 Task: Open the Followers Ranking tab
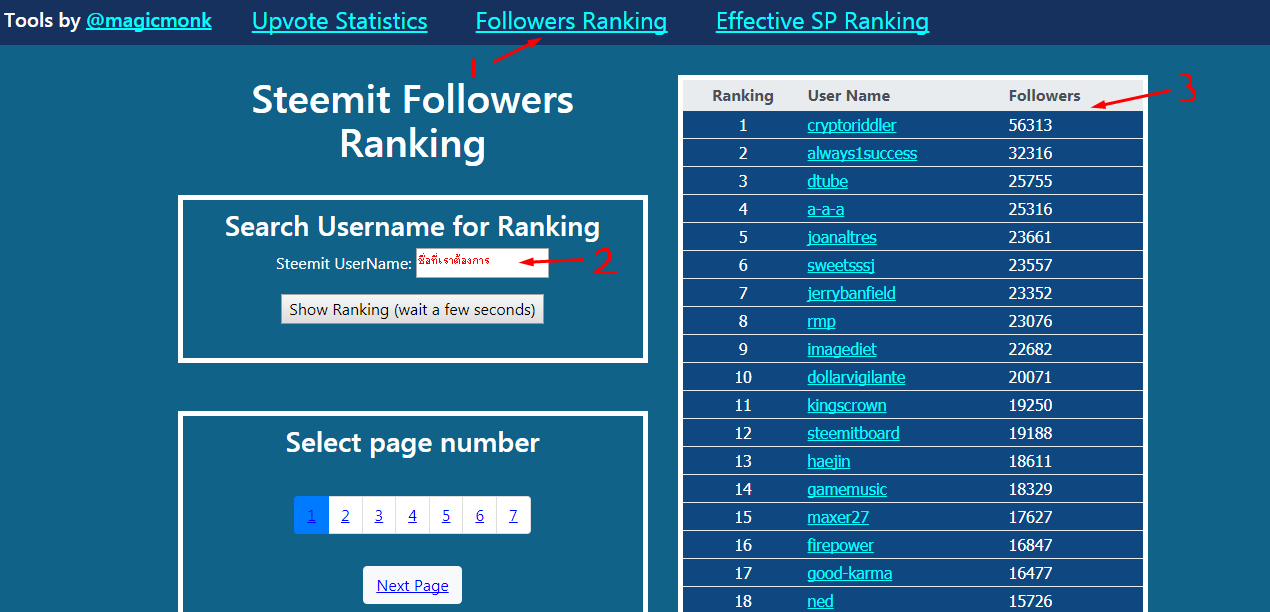tap(571, 21)
